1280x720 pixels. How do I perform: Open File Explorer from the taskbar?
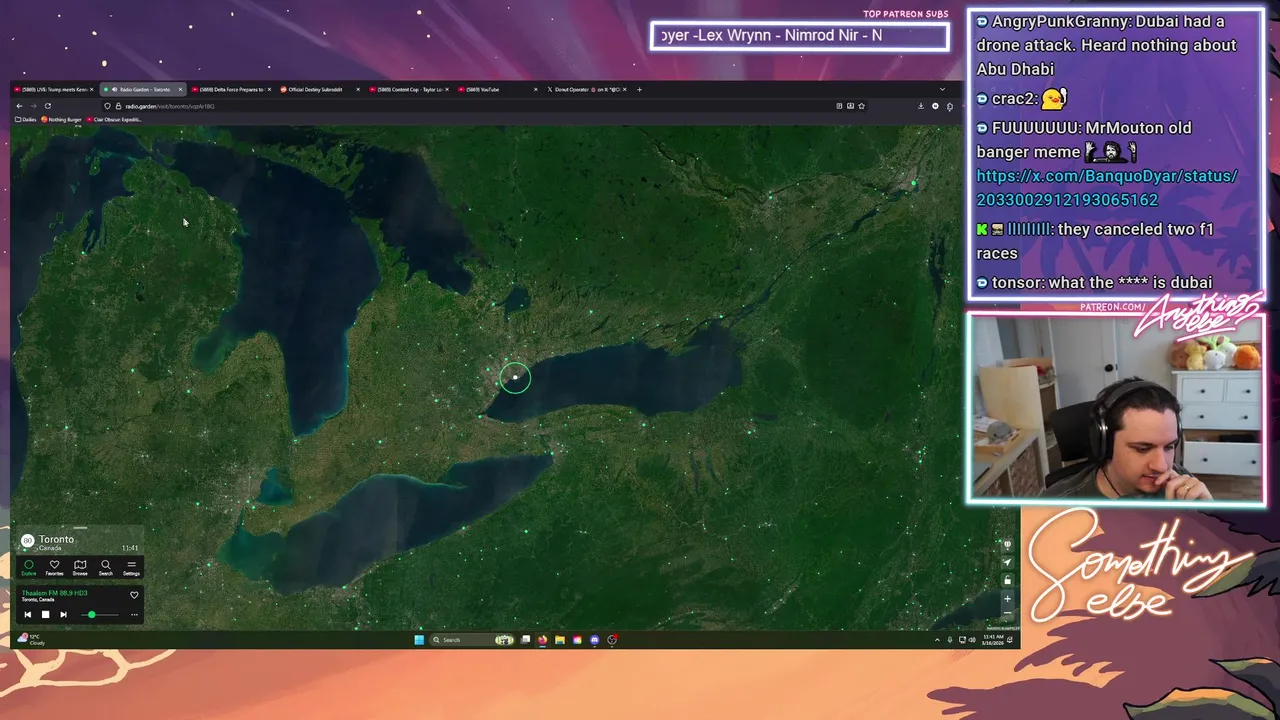tap(560, 640)
